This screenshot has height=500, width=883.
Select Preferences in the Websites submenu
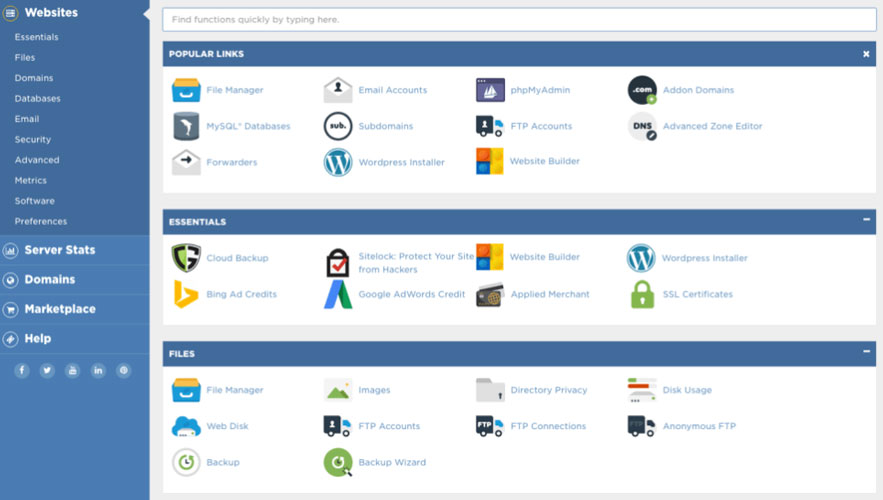coord(41,221)
